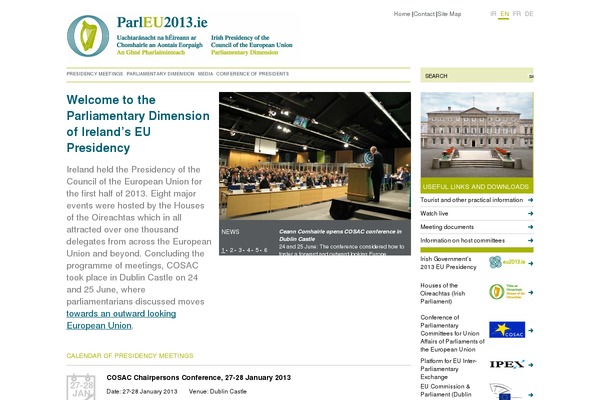The width and height of the screenshot is (600, 400).
Task: Click the Leinster House building photo
Action: pyautogui.click(x=477, y=135)
